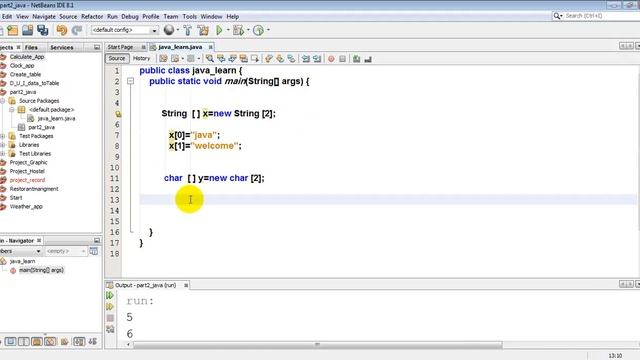This screenshot has width=640, height=360.
Task: Switch to the Services tab
Action: (61, 47)
